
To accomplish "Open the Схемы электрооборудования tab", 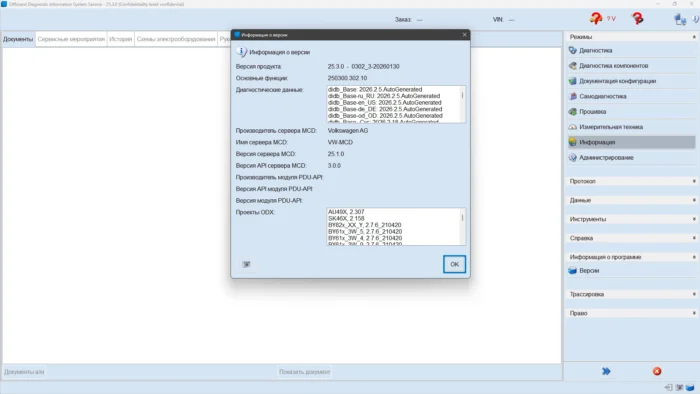I will point(176,39).
